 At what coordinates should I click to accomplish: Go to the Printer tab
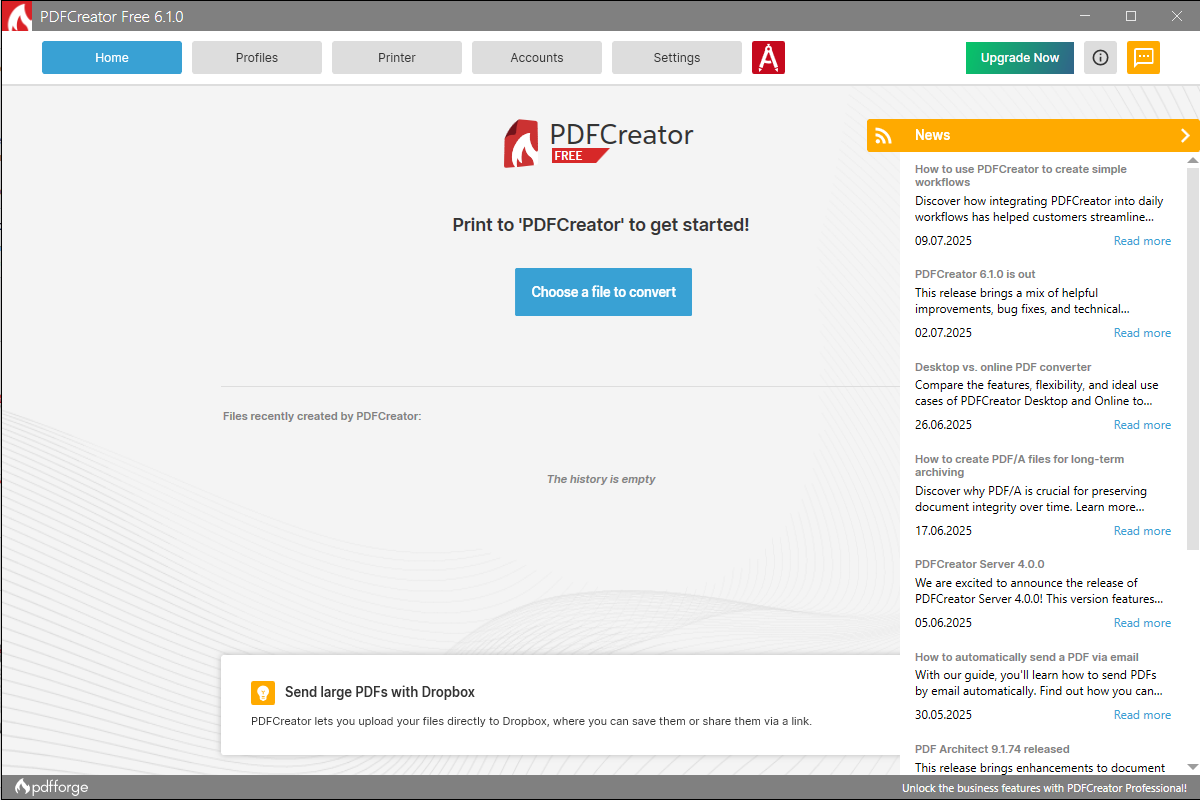tap(397, 57)
